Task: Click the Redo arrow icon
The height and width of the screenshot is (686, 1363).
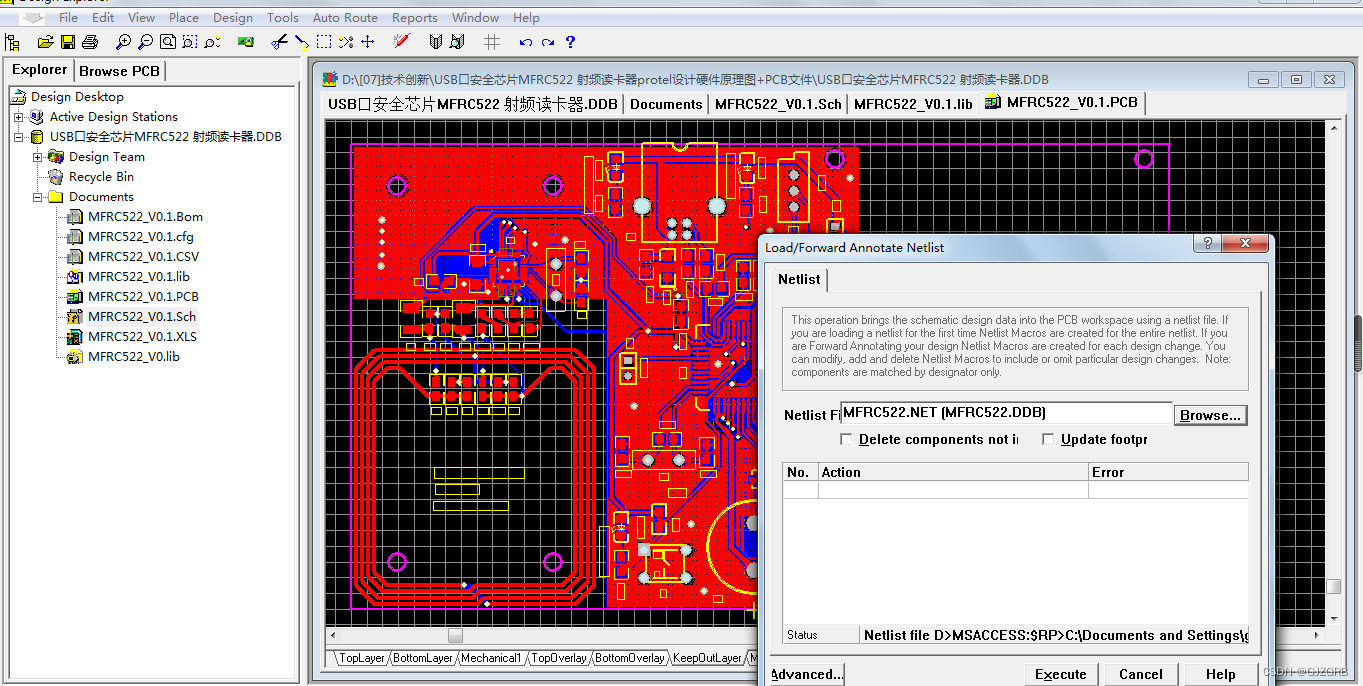Action: (x=545, y=42)
